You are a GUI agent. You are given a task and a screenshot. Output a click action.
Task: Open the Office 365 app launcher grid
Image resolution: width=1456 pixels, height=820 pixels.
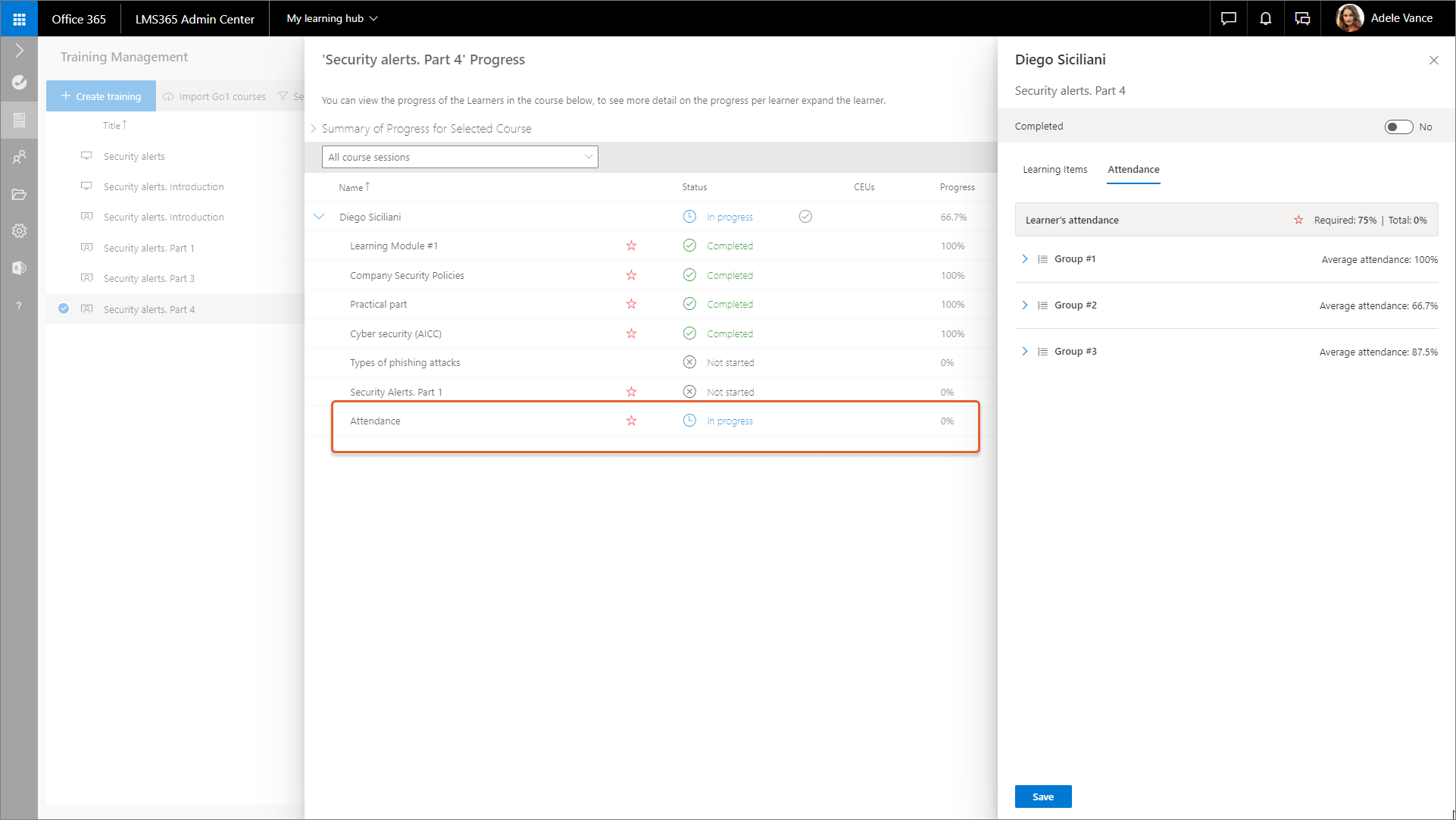click(19, 18)
